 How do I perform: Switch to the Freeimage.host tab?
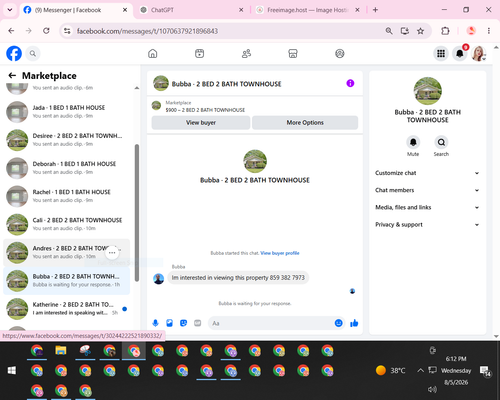point(308,10)
